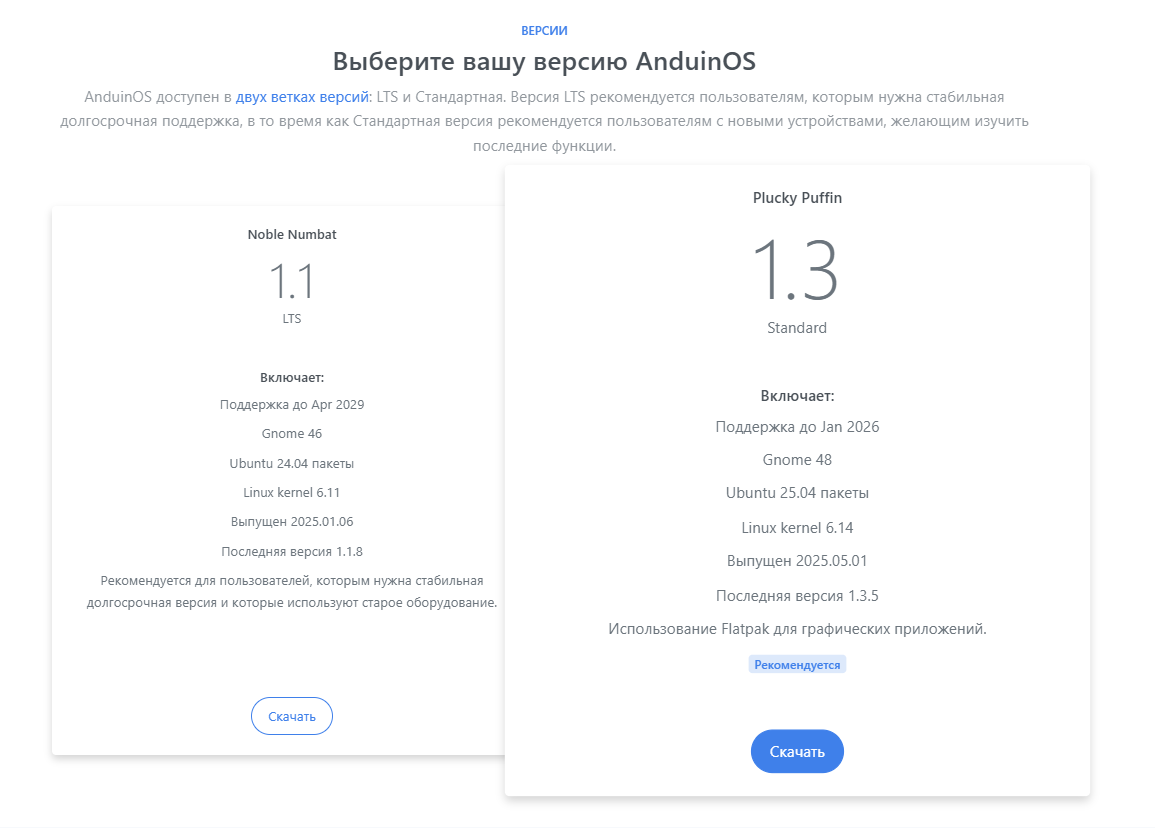1155x828 pixels.
Task: Click the blue "Рекомендуется" badge
Action: [797, 664]
